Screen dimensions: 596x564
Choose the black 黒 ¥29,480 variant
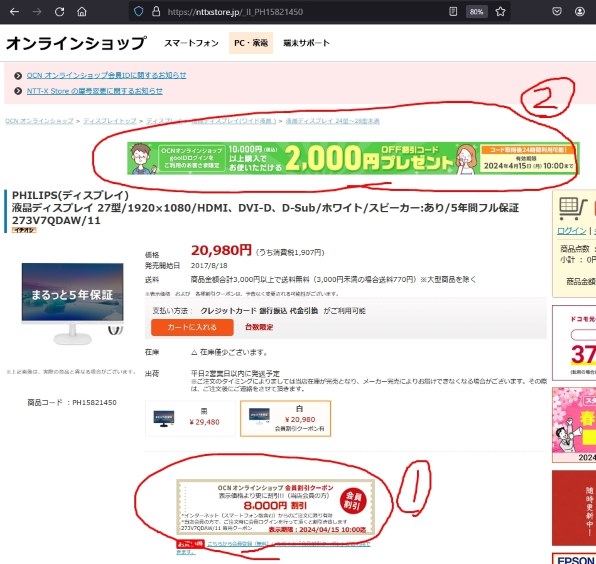[x=190, y=418]
